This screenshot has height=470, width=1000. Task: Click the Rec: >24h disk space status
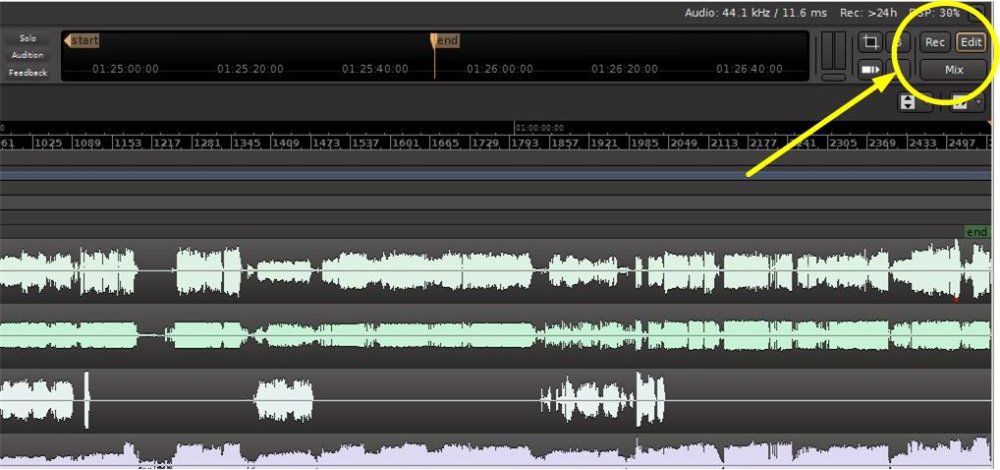click(x=869, y=13)
